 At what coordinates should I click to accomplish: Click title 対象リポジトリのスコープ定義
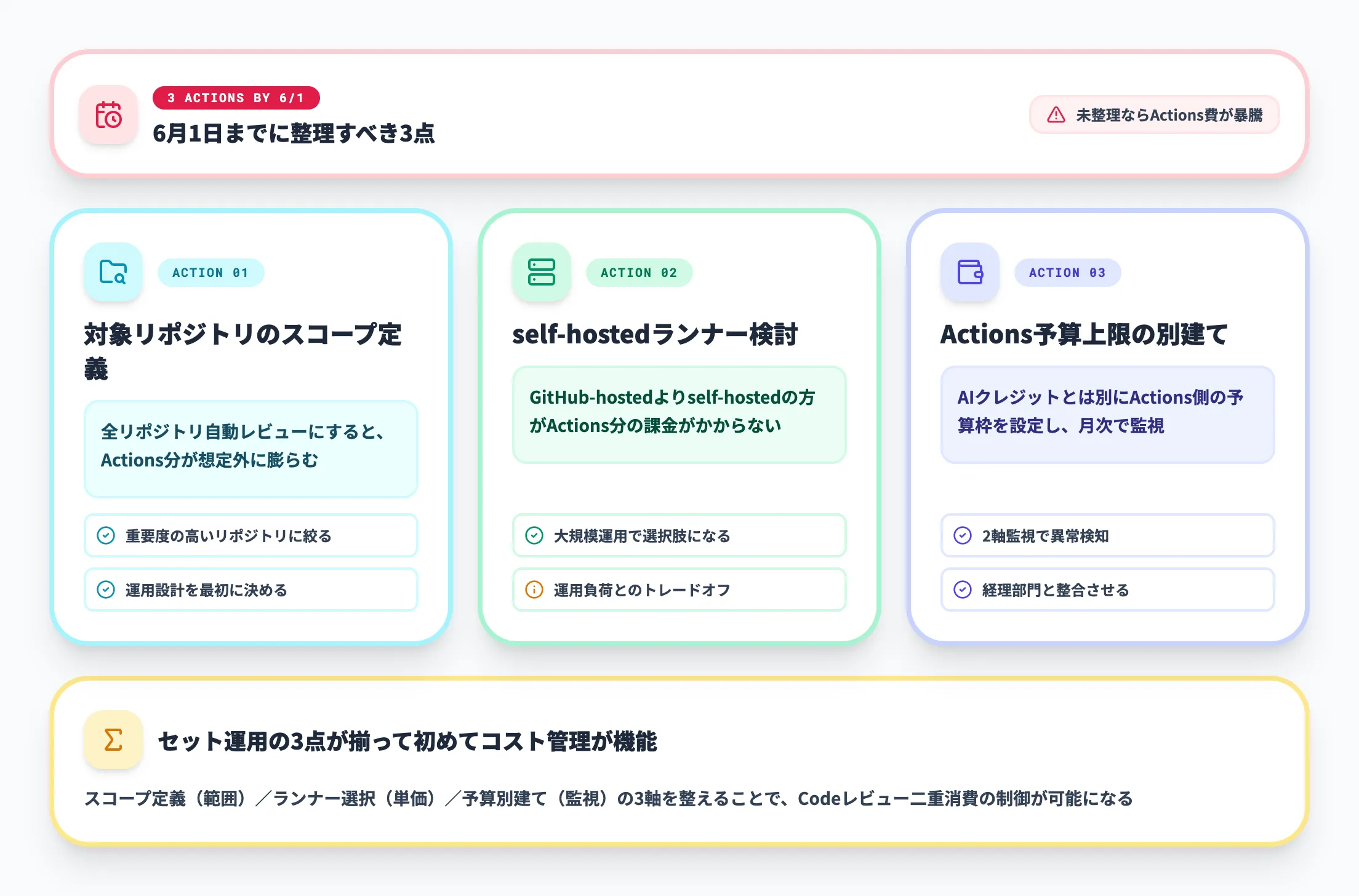243,351
